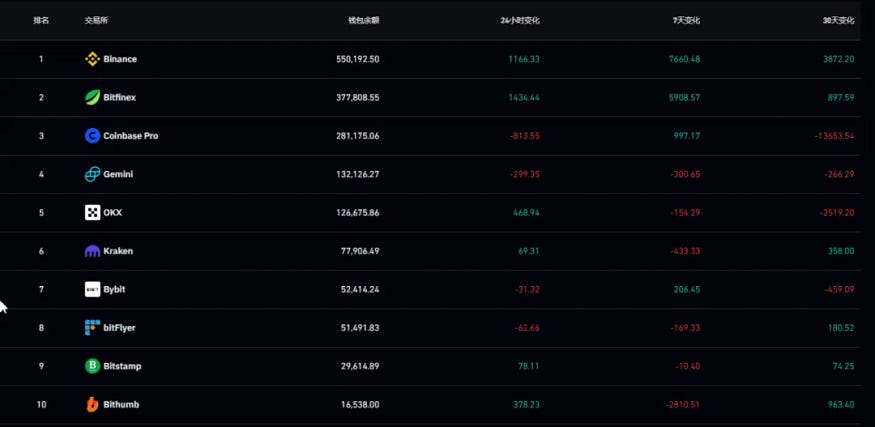Click OKX 30-day change -2519.20
The image size is (875, 427).
click(837, 213)
